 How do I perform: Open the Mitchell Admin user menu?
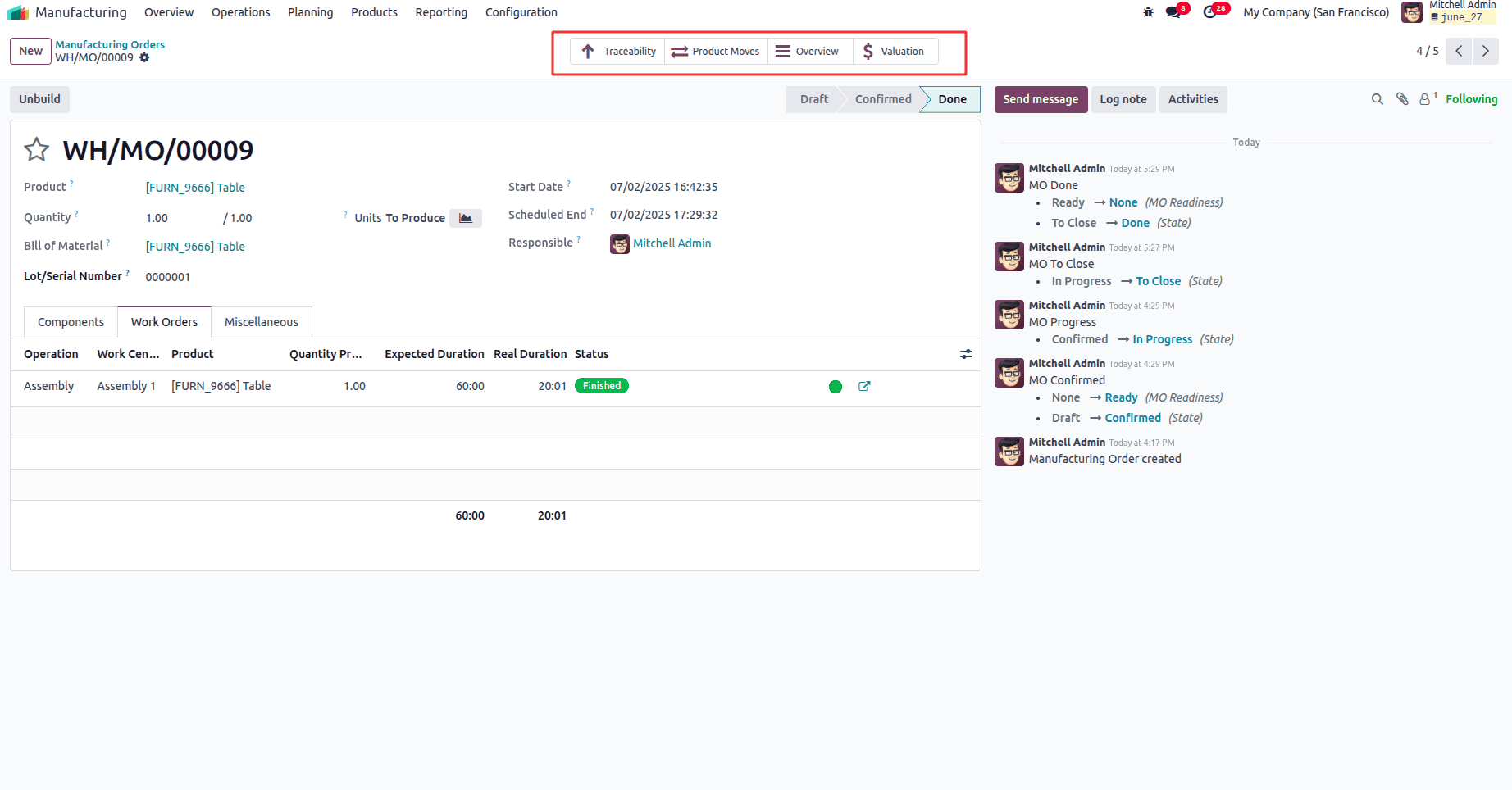[1449, 12]
